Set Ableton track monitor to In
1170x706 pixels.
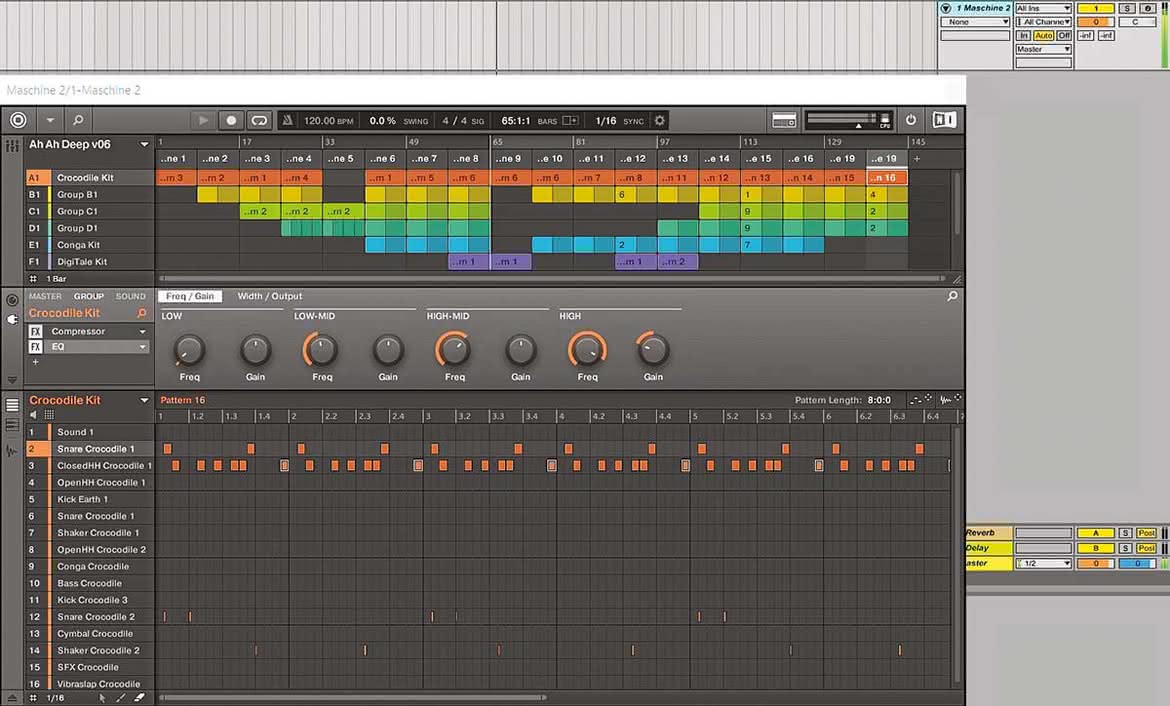click(x=1023, y=35)
